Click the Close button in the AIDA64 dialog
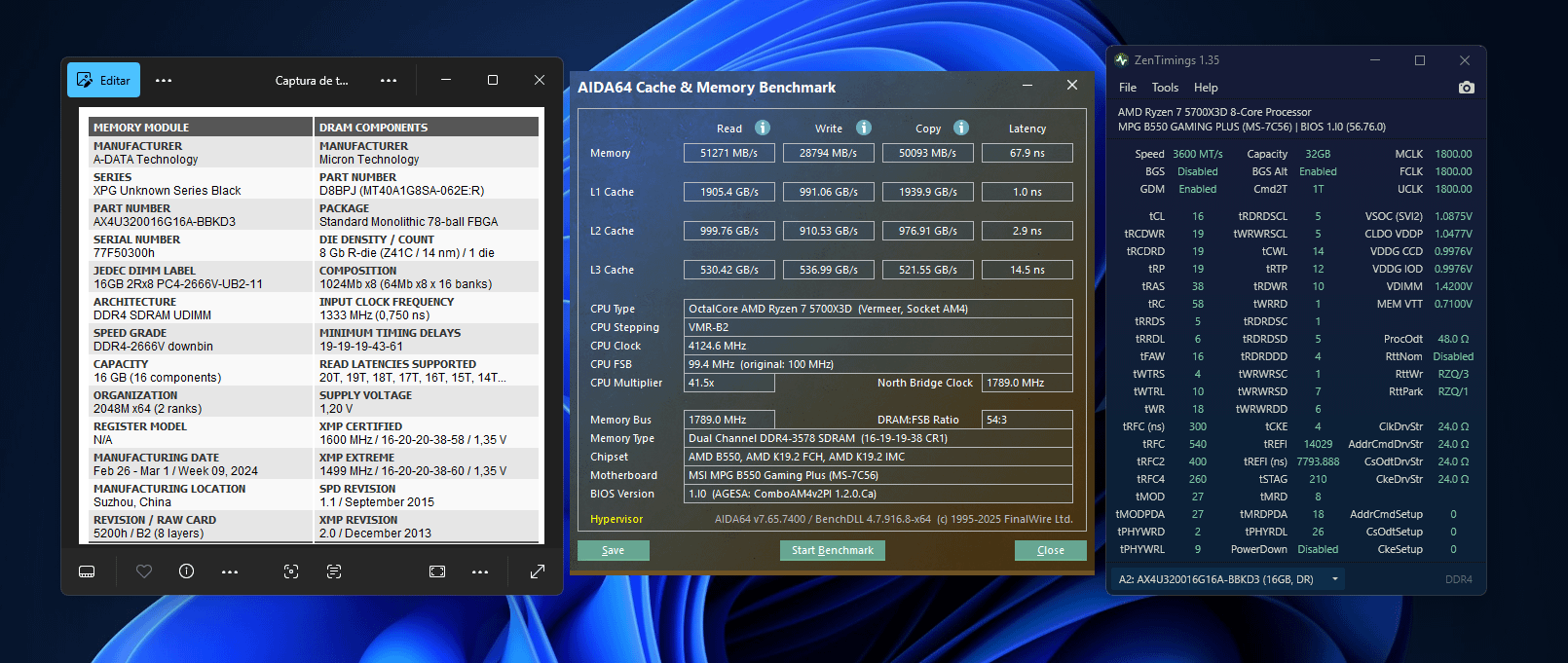This screenshot has height=663, width=1568. 1050,550
